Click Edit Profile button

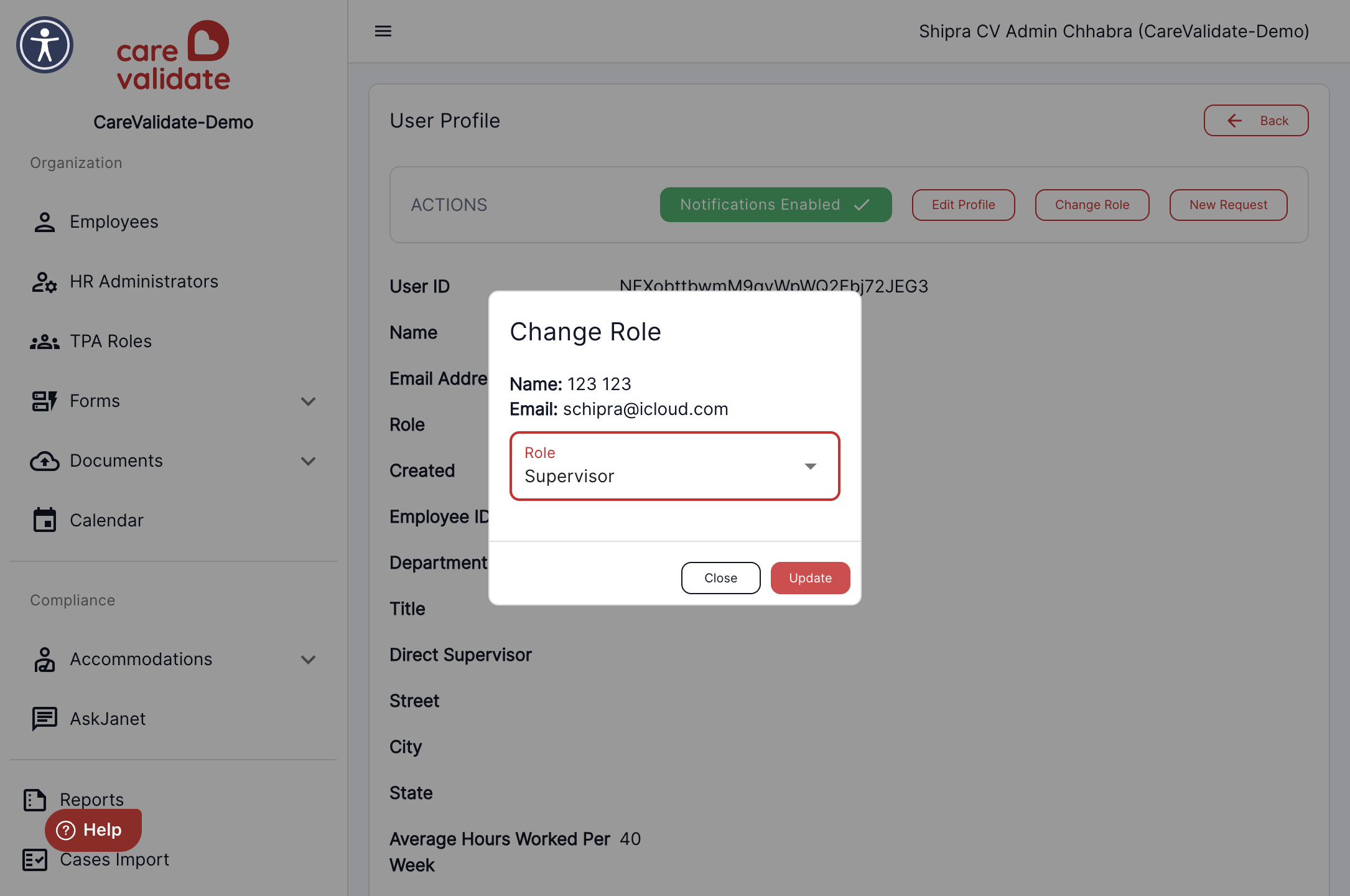(x=964, y=205)
